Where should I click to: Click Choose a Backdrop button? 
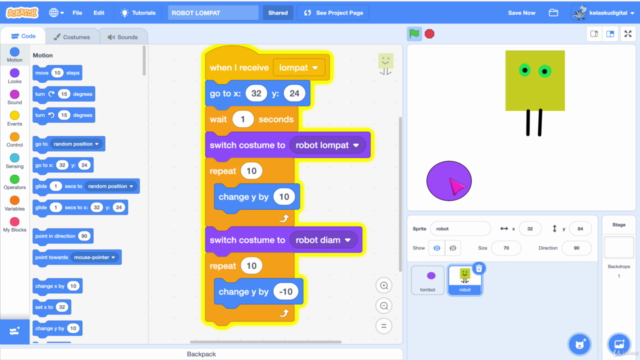click(x=619, y=344)
